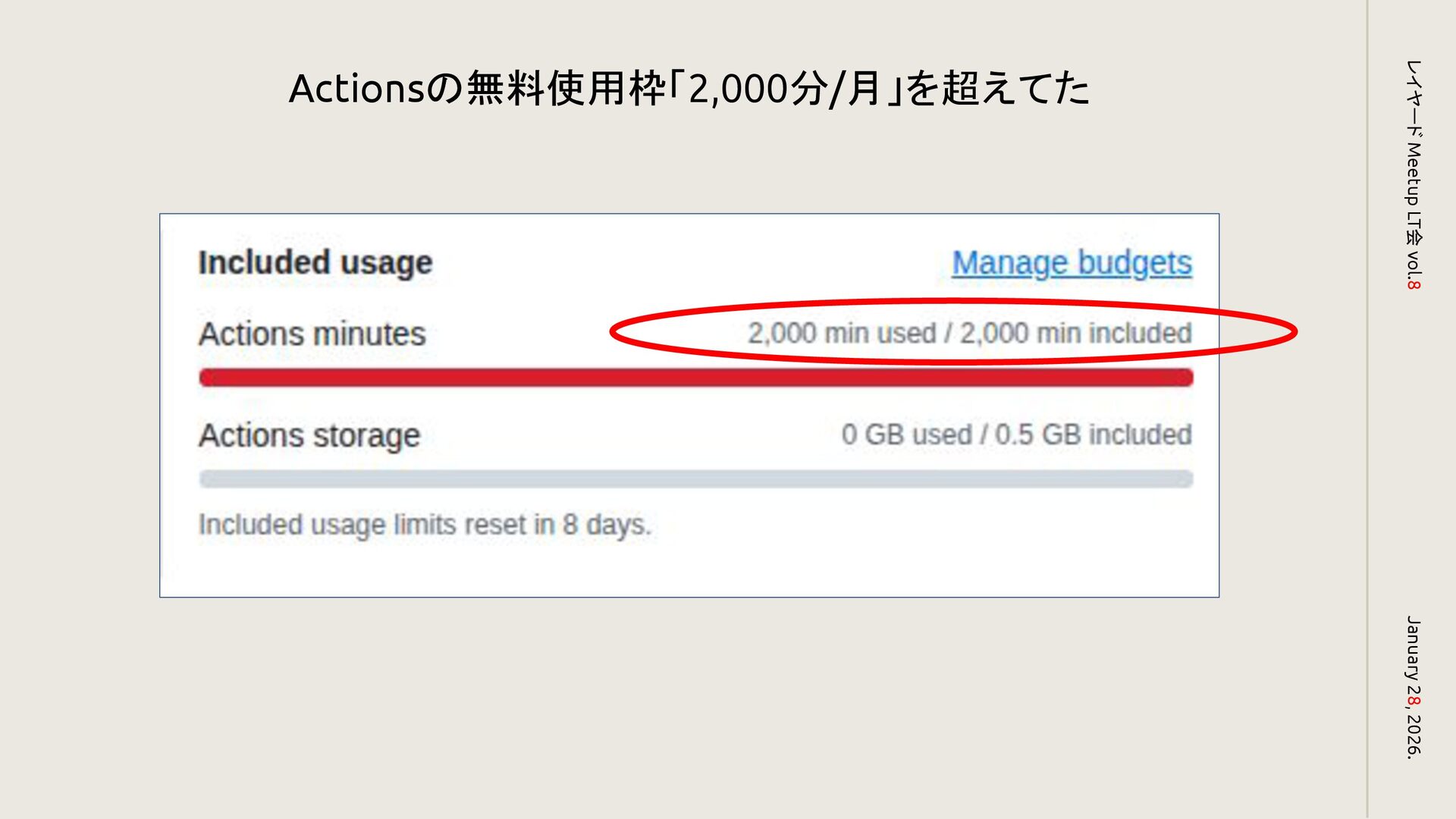
Task: Click the vertical divider line on the right
Action: point(1367,409)
